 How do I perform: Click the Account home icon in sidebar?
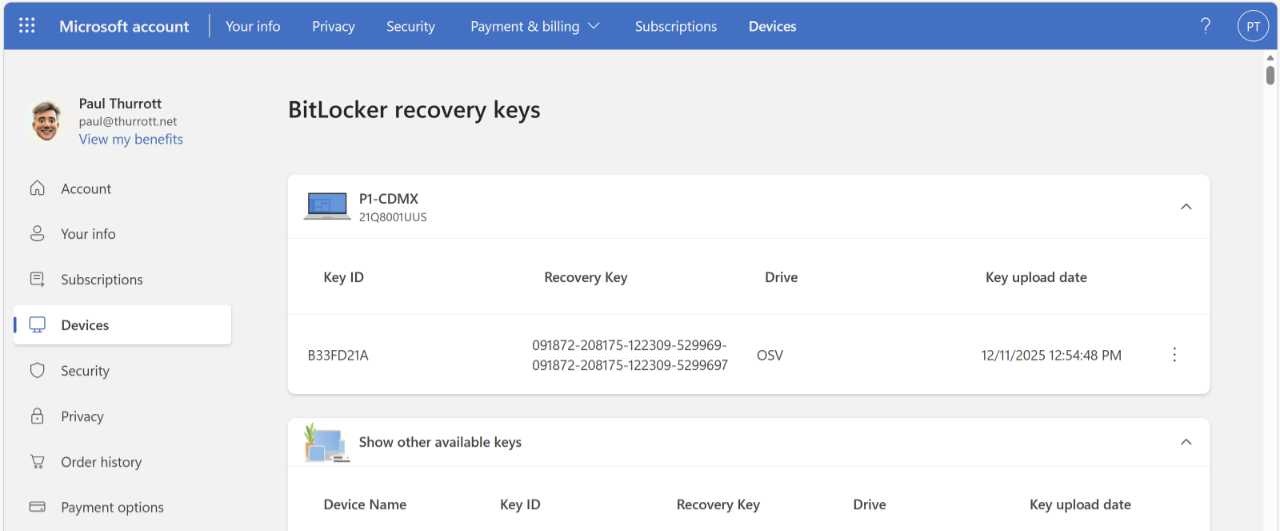38,189
